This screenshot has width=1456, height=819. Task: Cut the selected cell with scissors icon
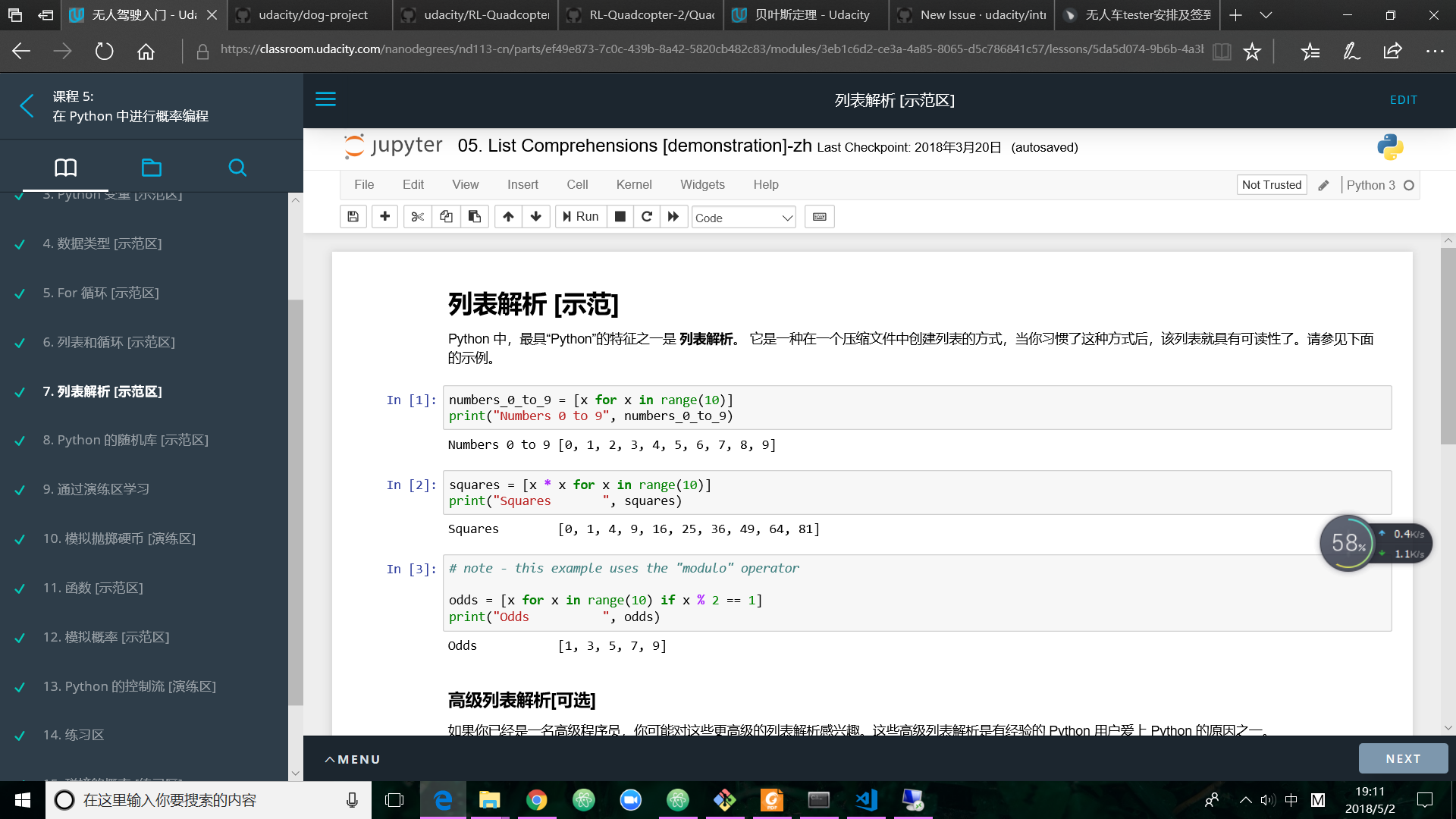pyautogui.click(x=417, y=217)
